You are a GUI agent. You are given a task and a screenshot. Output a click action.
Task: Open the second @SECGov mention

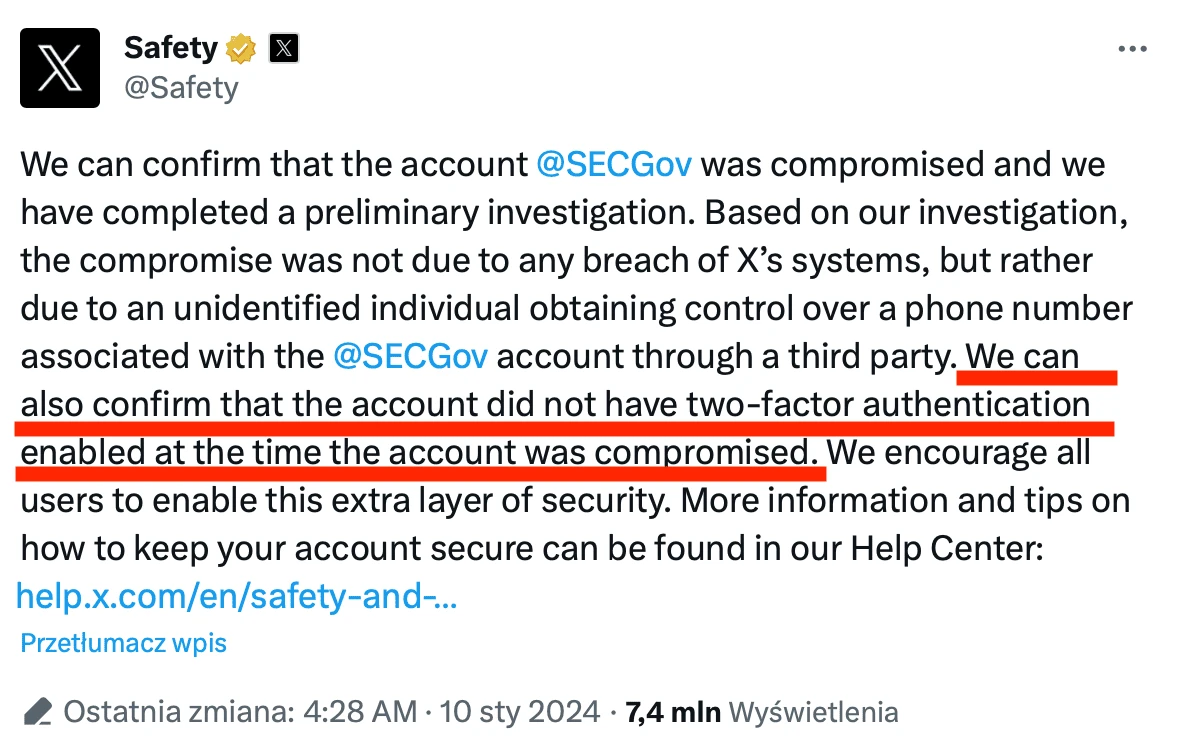pyautogui.click(x=410, y=357)
